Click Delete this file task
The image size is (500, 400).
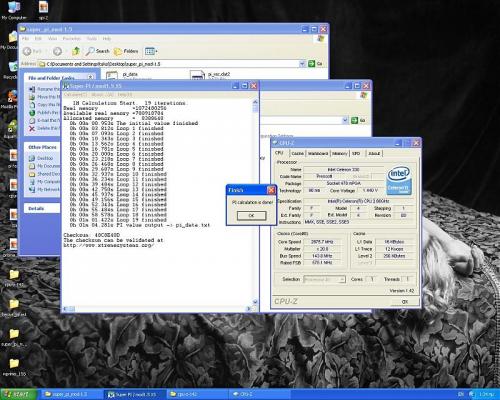click(45, 128)
